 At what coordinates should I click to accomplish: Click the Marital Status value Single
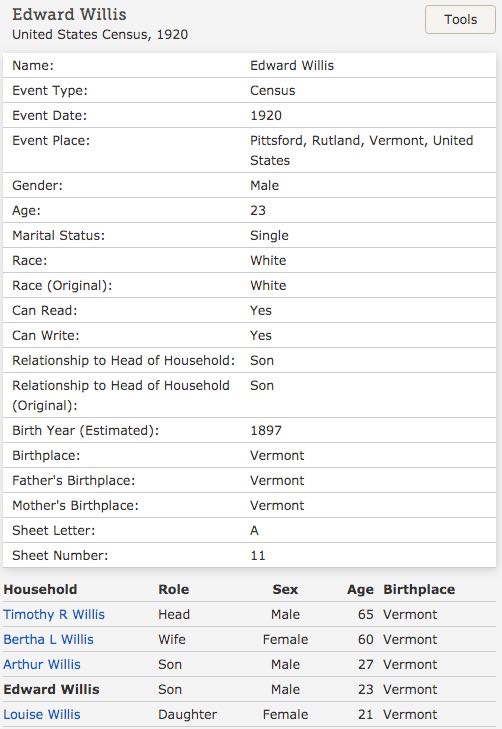[x=269, y=236]
